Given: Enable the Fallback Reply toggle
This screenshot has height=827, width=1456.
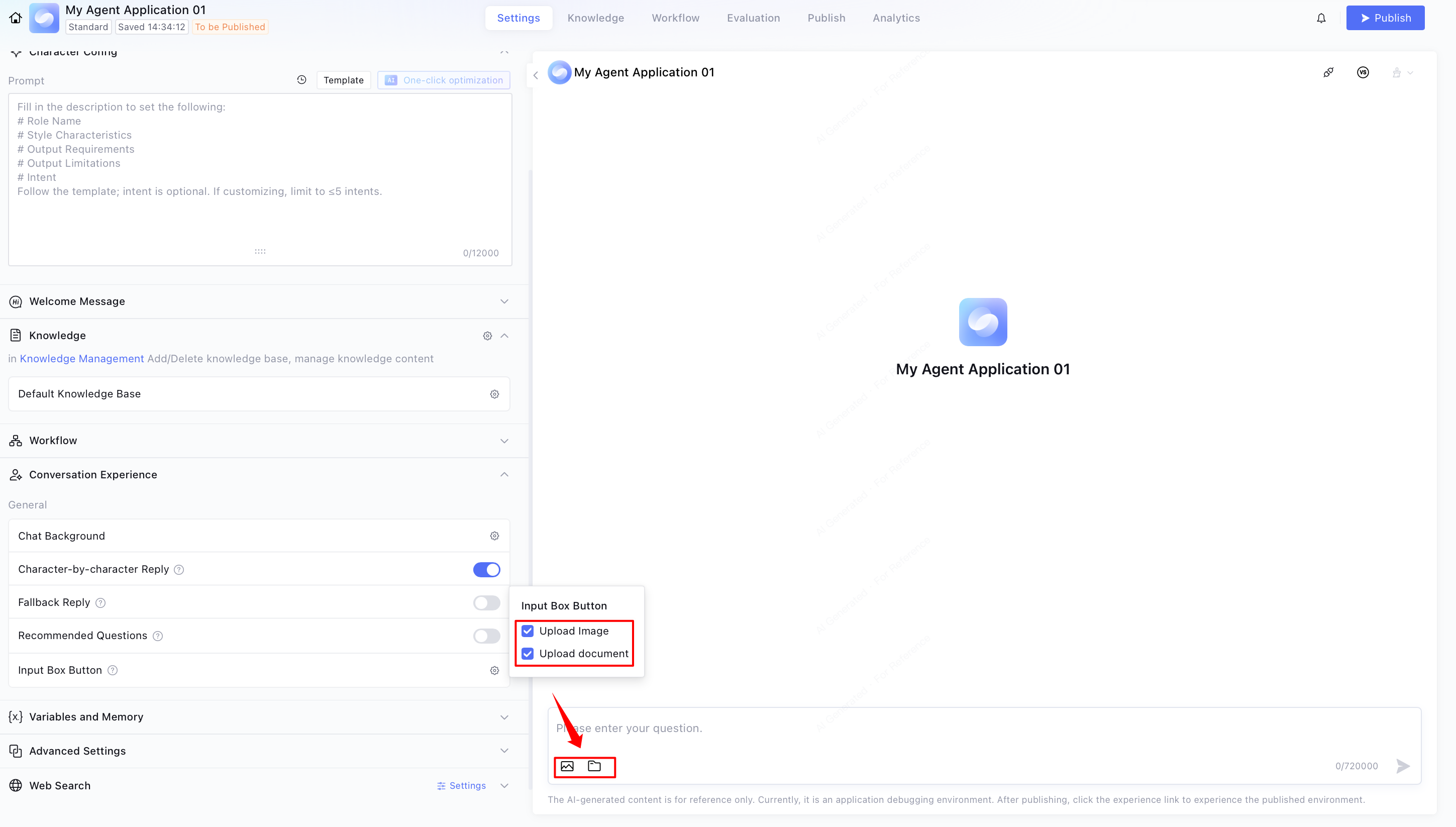Looking at the screenshot, I should tap(486, 602).
